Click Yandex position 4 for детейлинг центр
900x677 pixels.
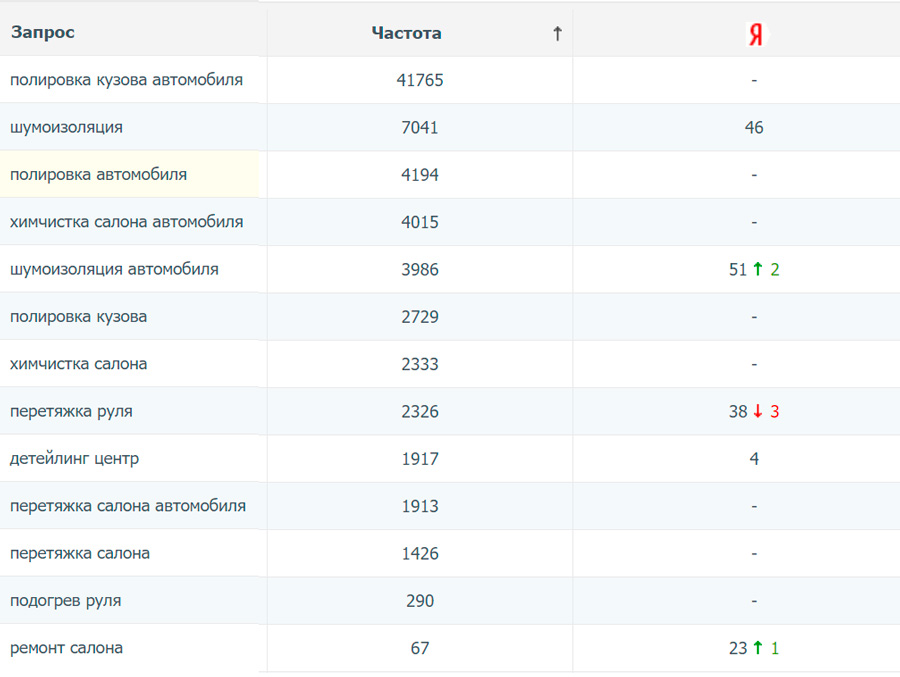754,459
